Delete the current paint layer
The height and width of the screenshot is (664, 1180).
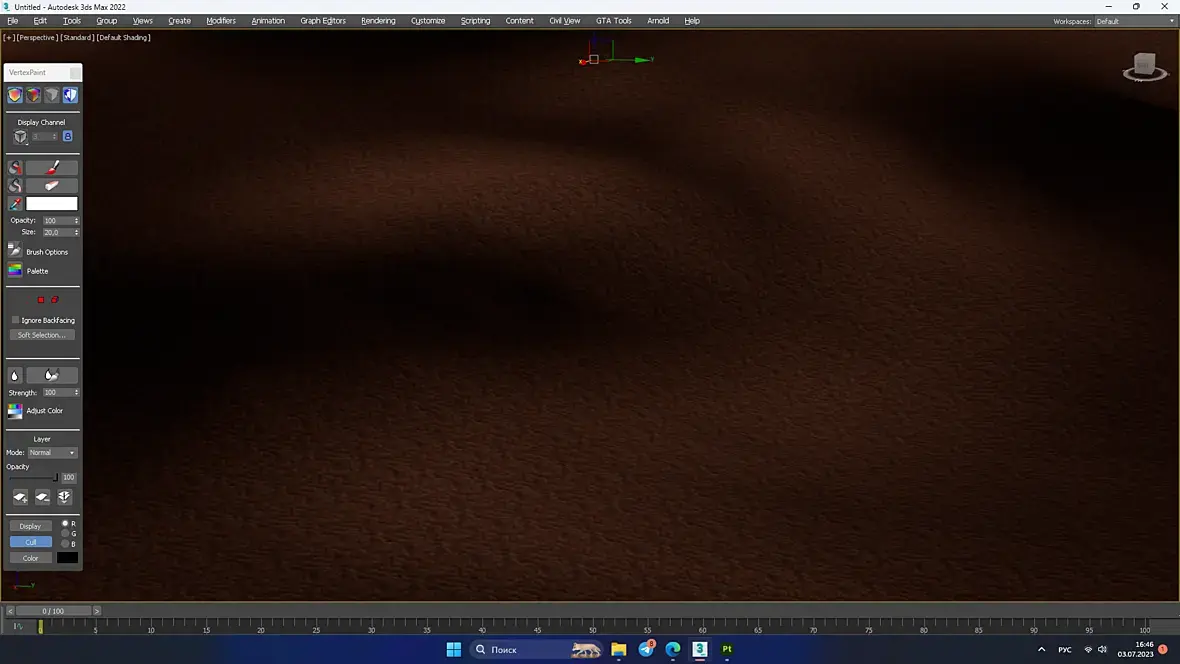point(42,497)
